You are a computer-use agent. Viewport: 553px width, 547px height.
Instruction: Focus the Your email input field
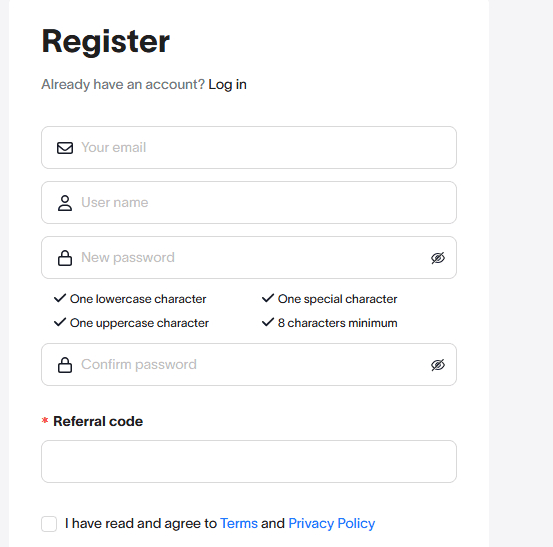tap(249, 147)
